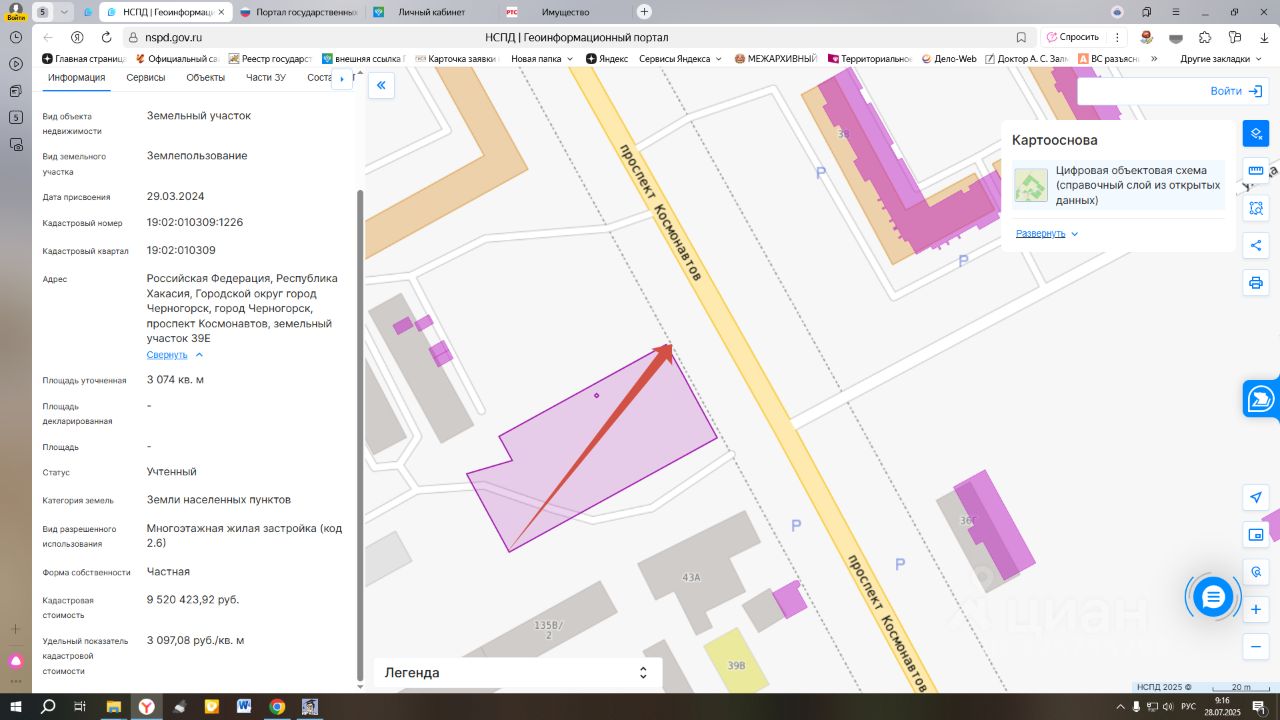Switch to the Части ЗУ tab

click(266, 78)
